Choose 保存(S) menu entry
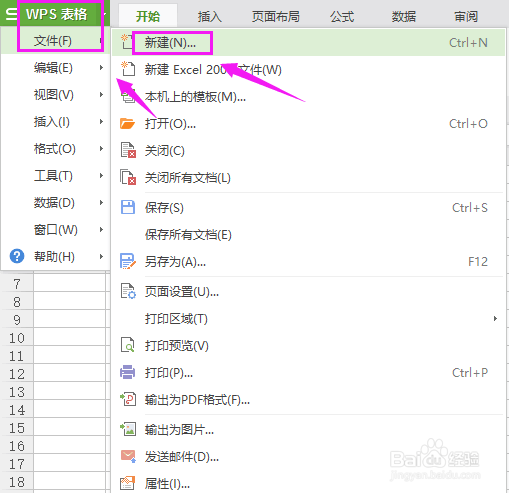 308,208
